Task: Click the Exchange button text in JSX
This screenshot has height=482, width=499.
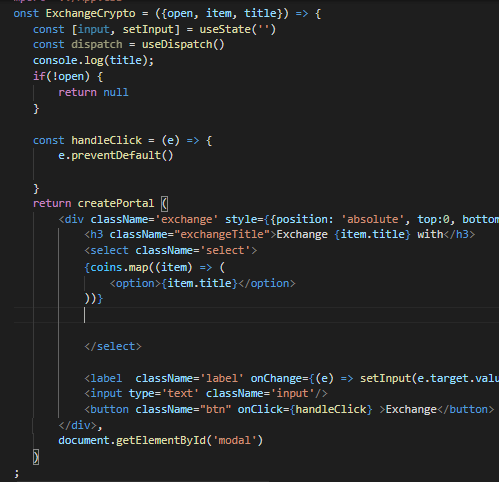Action: point(411,409)
